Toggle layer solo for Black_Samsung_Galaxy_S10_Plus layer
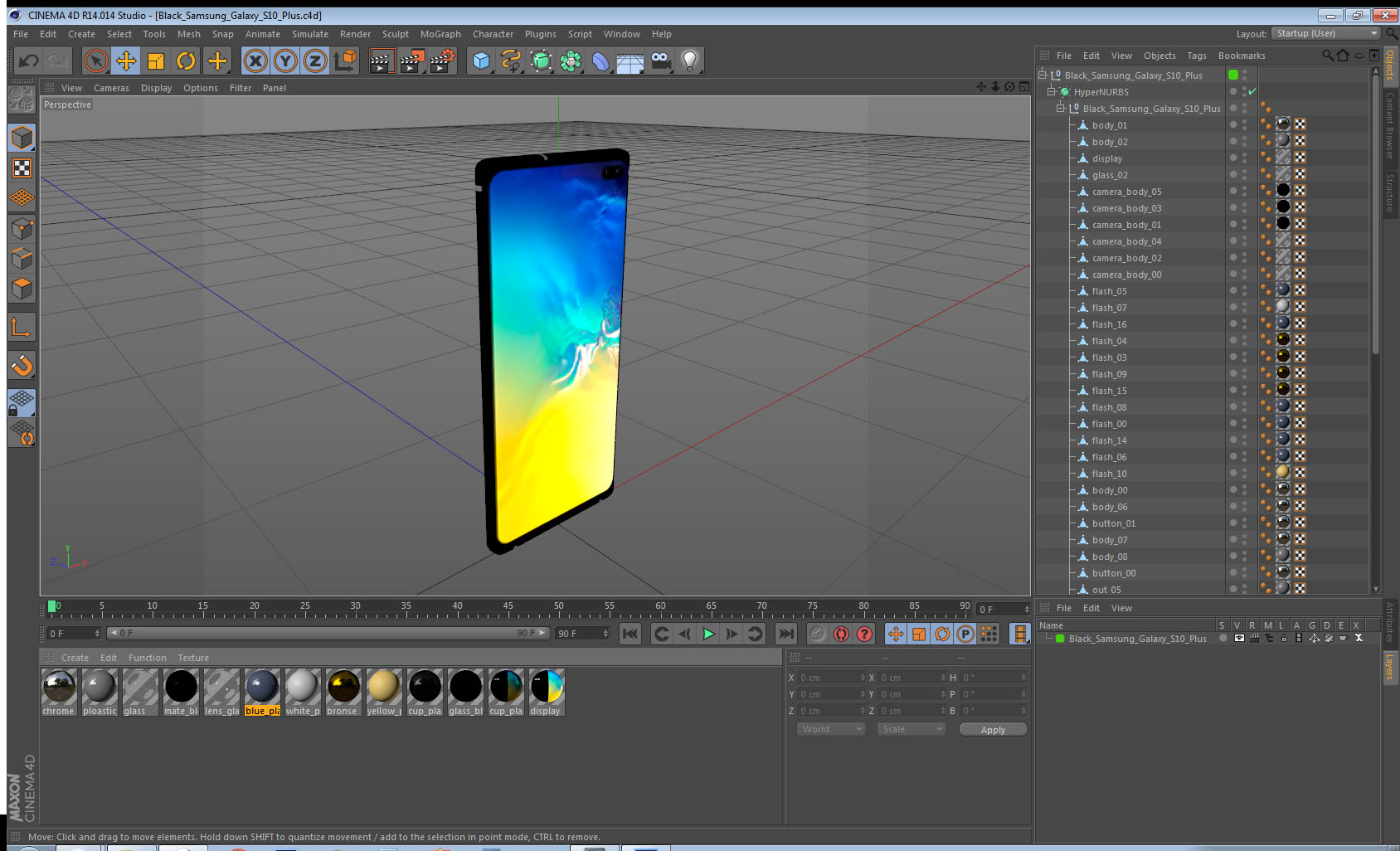 pyautogui.click(x=1223, y=639)
